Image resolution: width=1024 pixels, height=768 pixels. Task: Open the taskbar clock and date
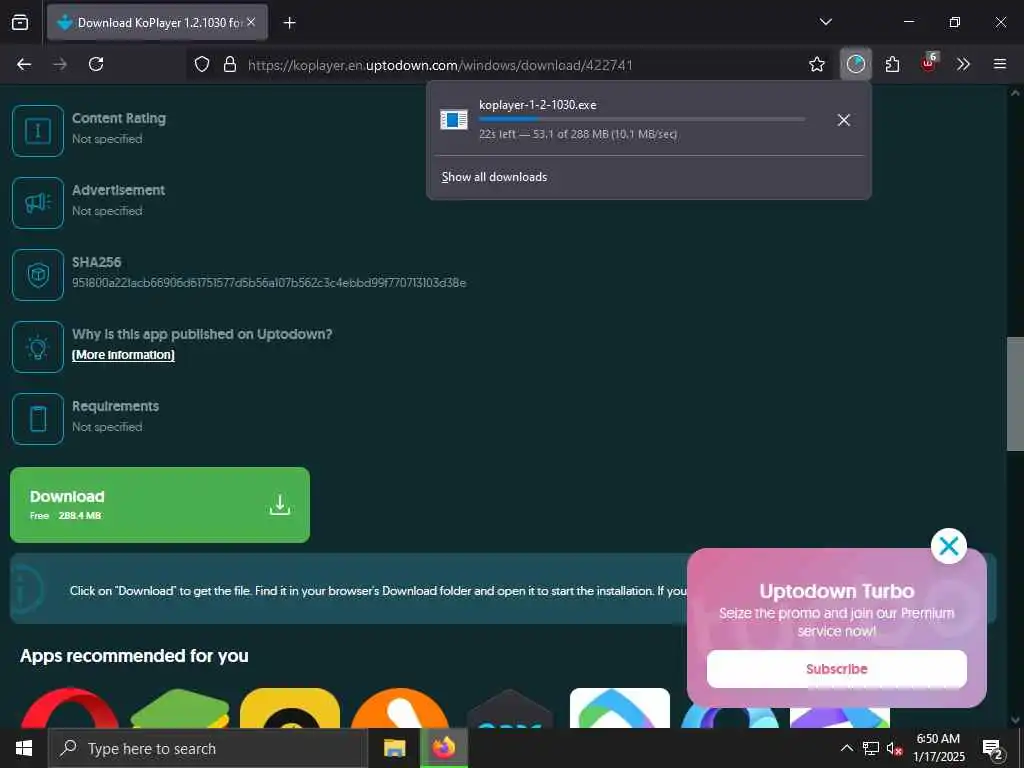click(x=938, y=748)
